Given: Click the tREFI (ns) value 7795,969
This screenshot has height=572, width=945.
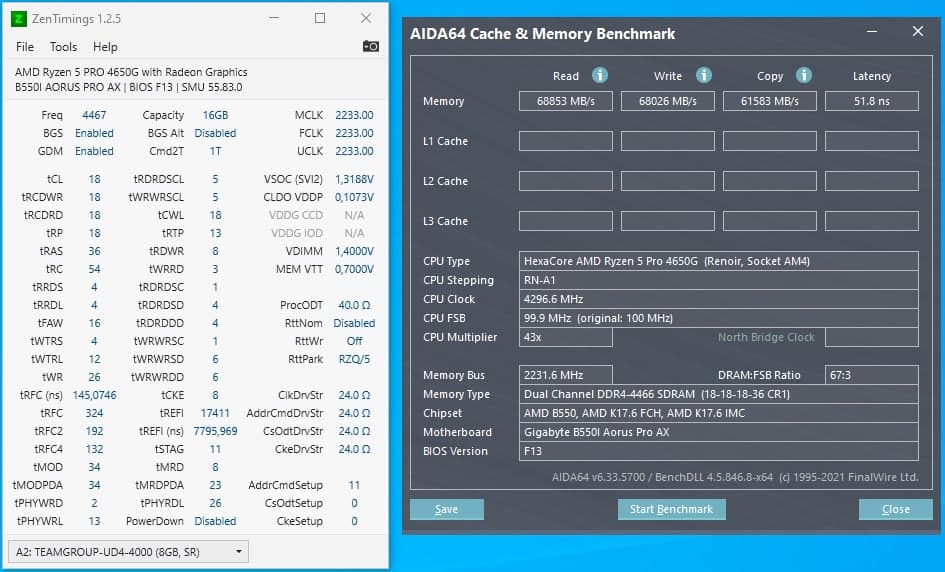Looking at the screenshot, I should point(215,432).
